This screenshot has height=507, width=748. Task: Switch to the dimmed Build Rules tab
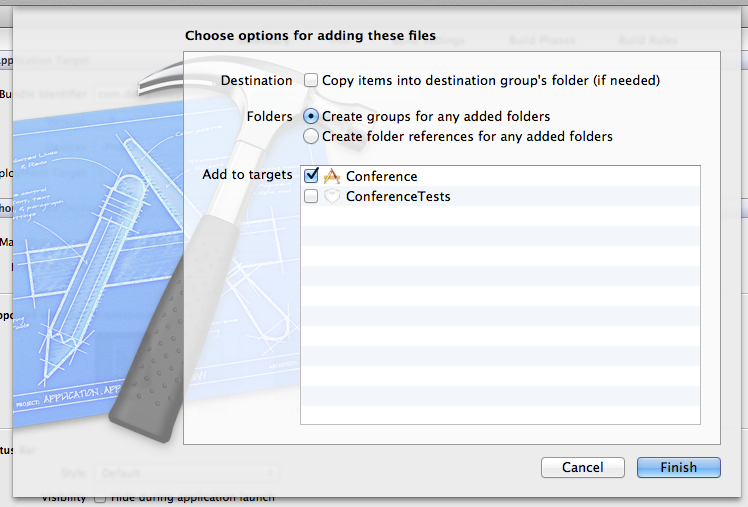[648, 40]
